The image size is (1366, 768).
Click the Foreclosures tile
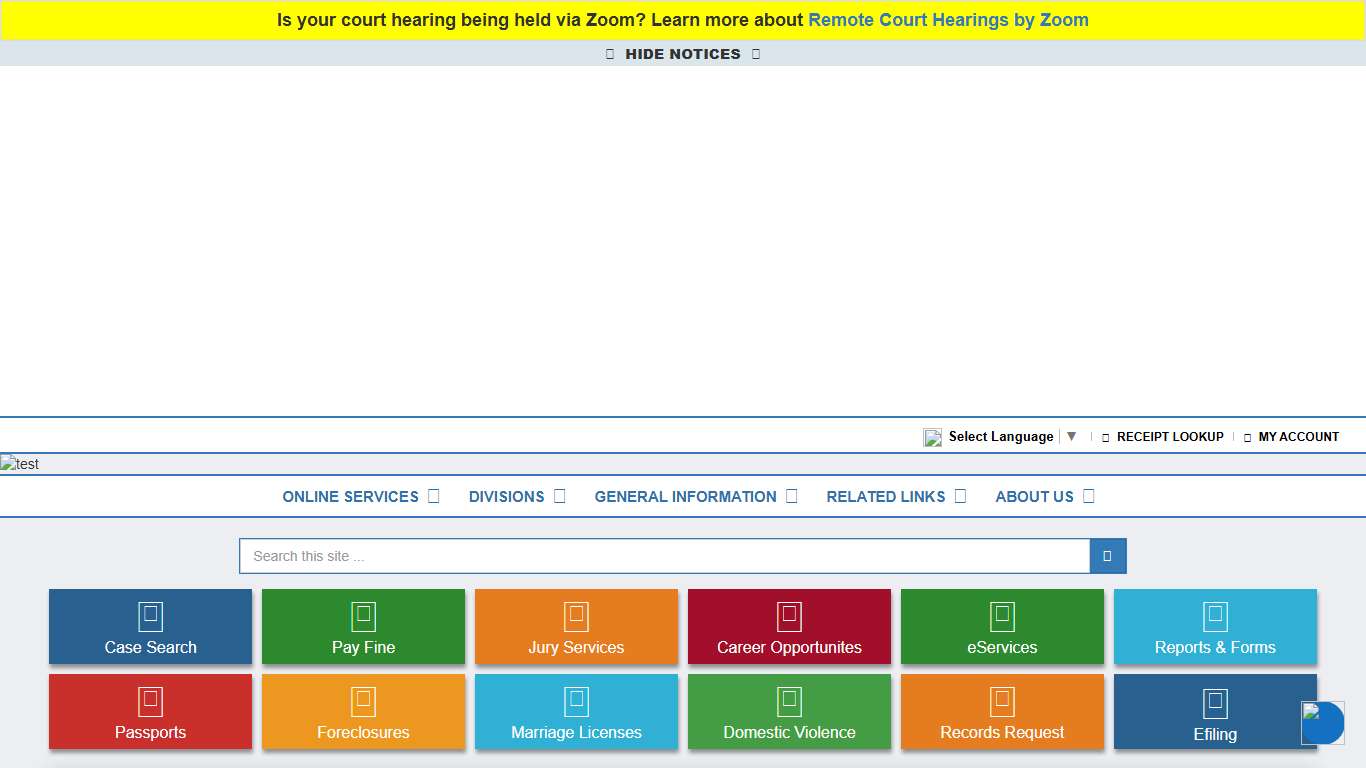click(x=363, y=712)
